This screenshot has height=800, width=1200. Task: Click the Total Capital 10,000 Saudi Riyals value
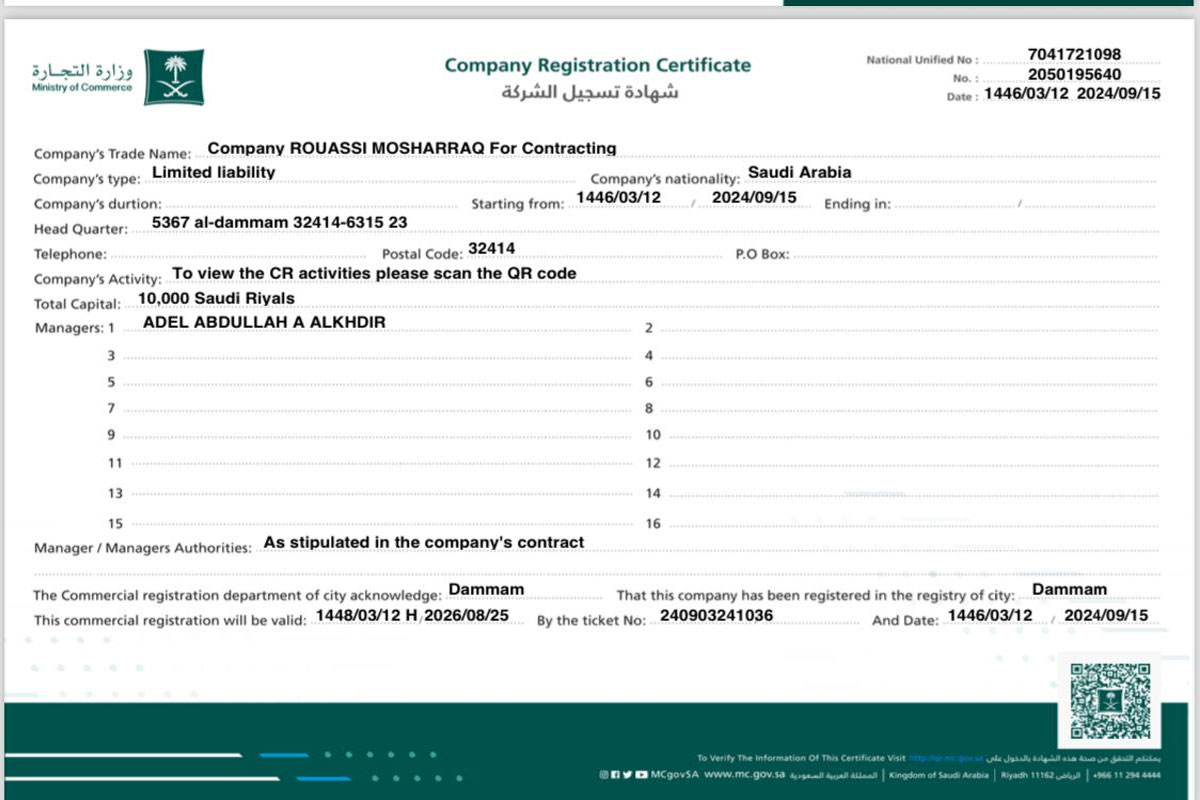[216, 298]
